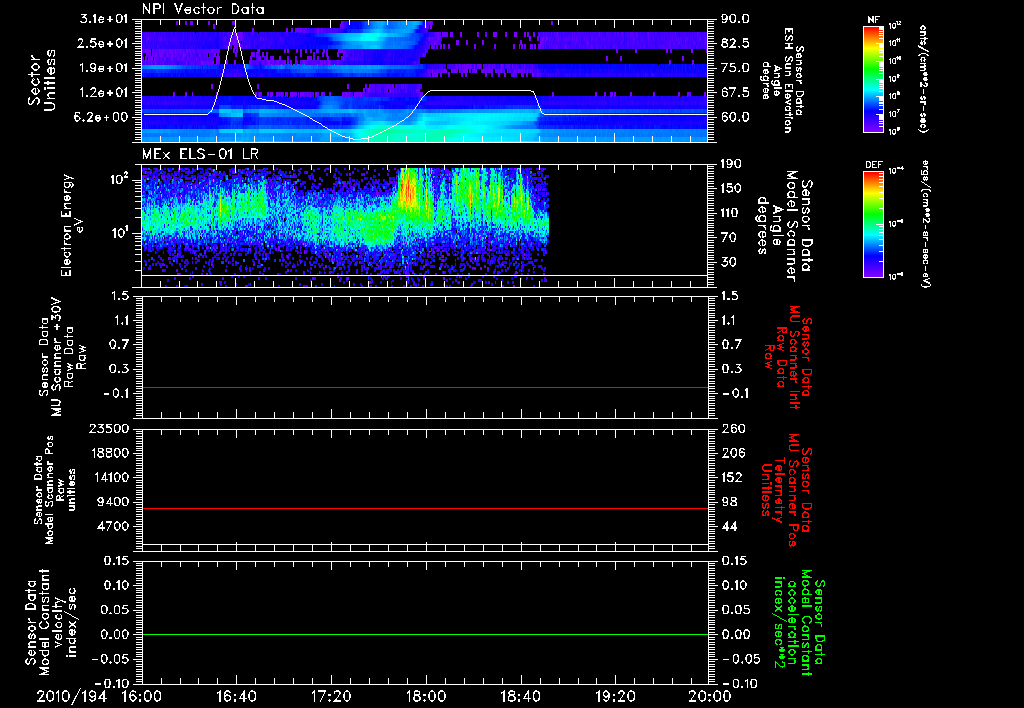Viewport: 1024px width, 708px height.
Task: Click the 'MU Scanner +30V Raw Data' axis title
Action: click(x=63, y=357)
